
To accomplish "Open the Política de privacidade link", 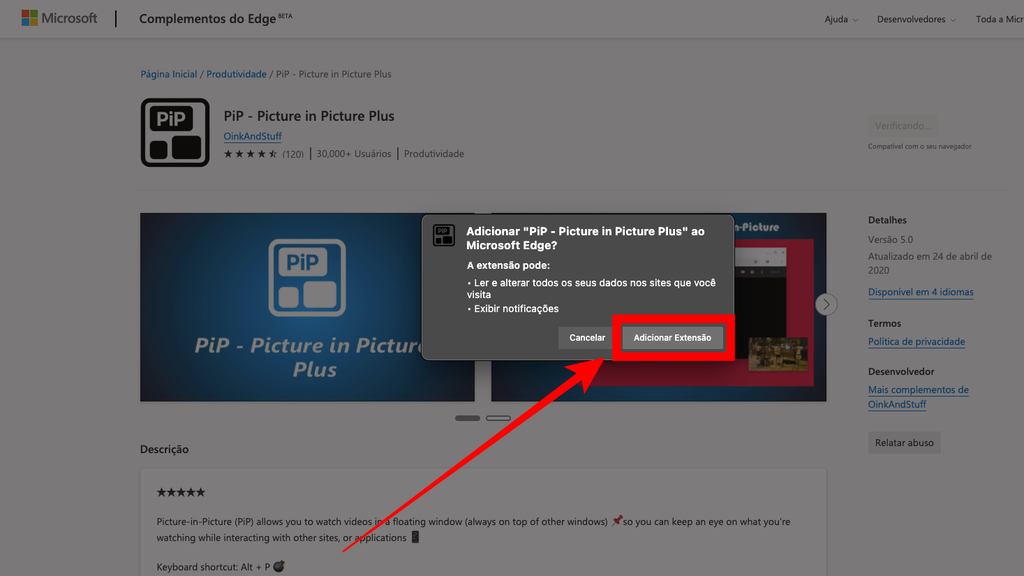I will (x=916, y=342).
